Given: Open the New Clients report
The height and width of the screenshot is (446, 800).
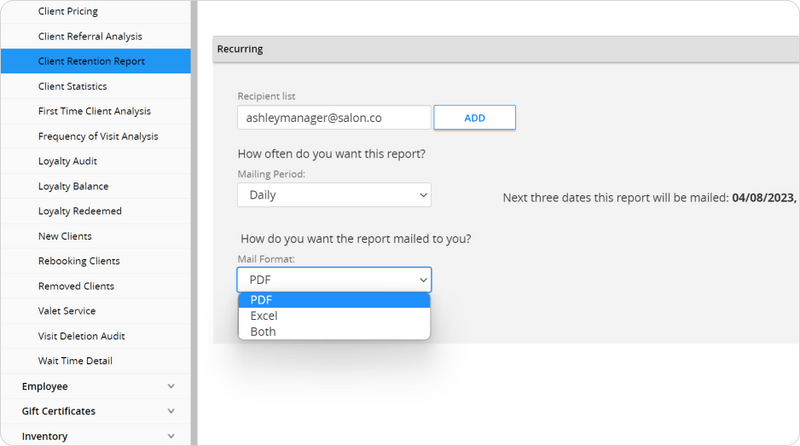Looking at the screenshot, I should pos(65,236).
